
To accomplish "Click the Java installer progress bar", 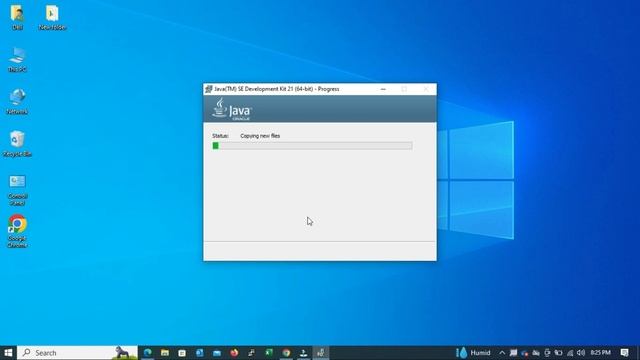I will (312, 146).
